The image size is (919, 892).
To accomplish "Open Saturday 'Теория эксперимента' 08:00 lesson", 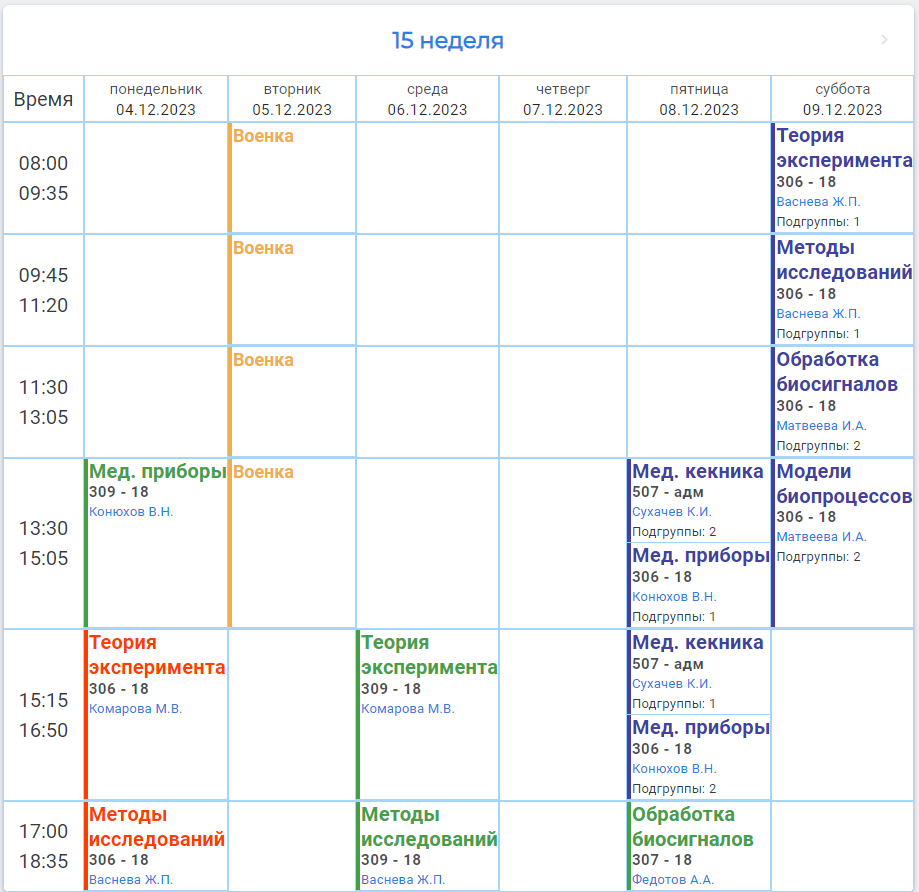I will 844,148.
